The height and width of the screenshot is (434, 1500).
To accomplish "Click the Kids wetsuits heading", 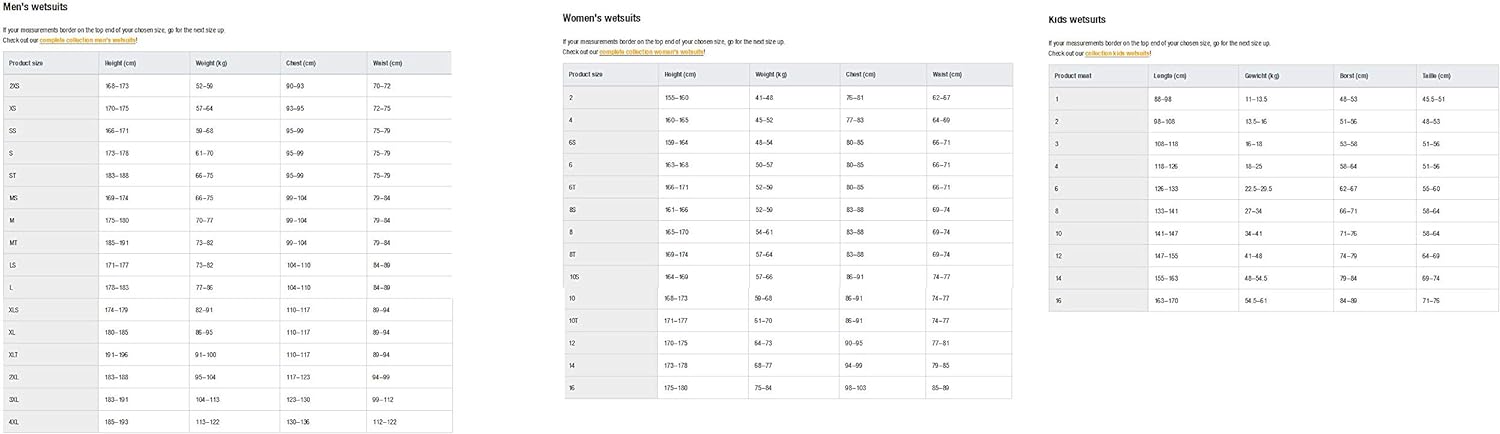I will 1077,20.
